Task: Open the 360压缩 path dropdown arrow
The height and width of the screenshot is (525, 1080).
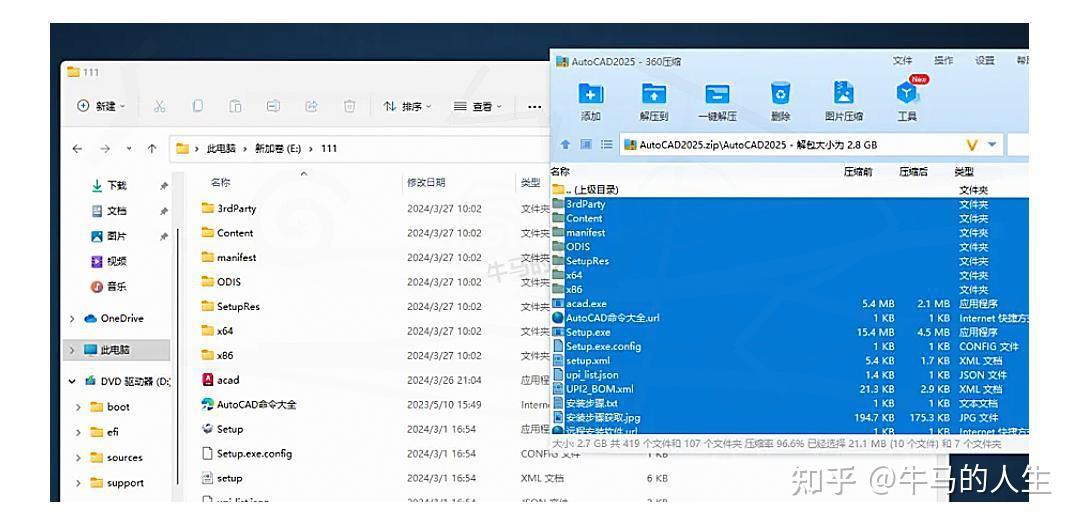Action: [992, 145]
